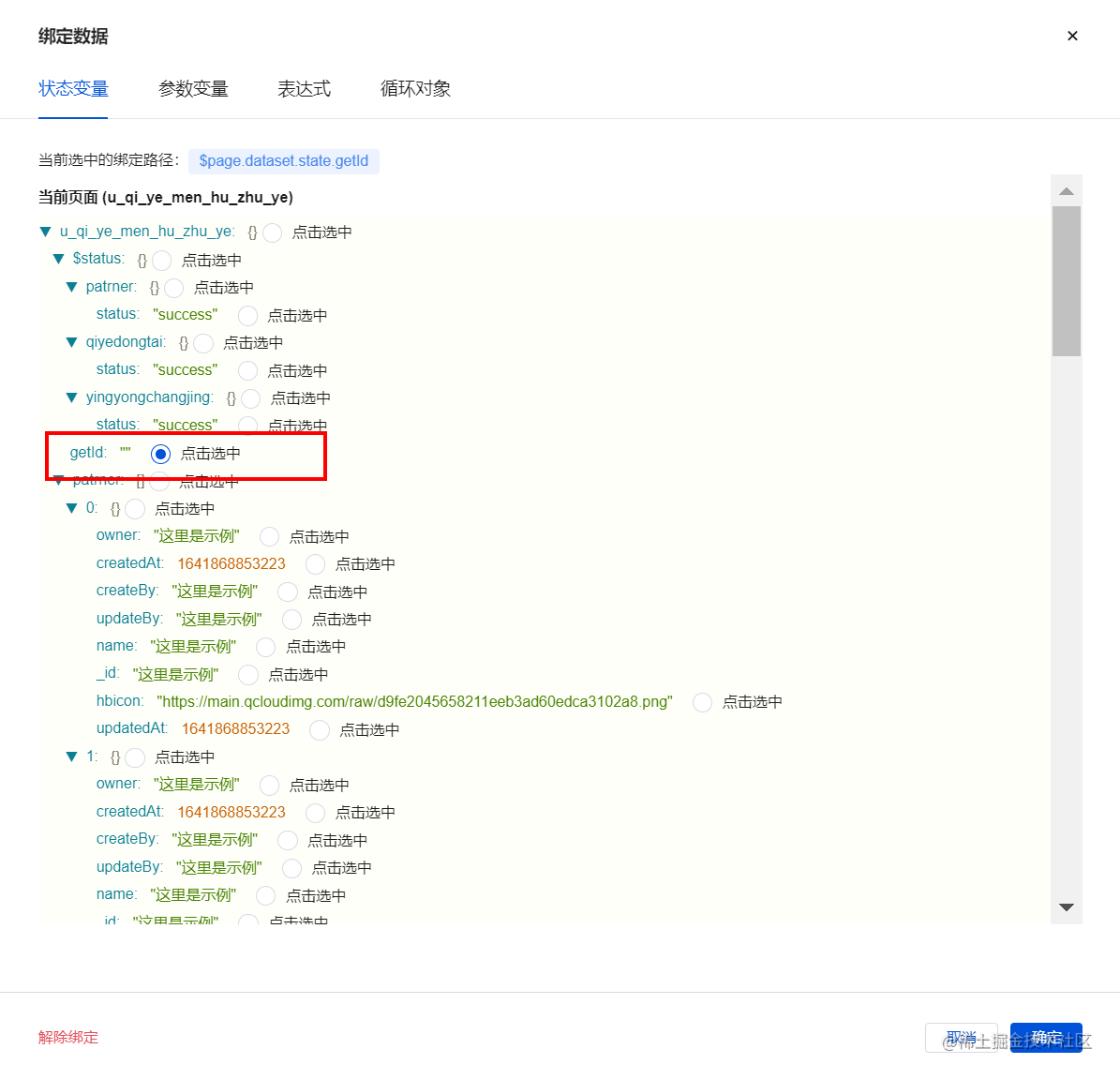
Task: Collapse array item 0 node
Action: pos(71,508)
